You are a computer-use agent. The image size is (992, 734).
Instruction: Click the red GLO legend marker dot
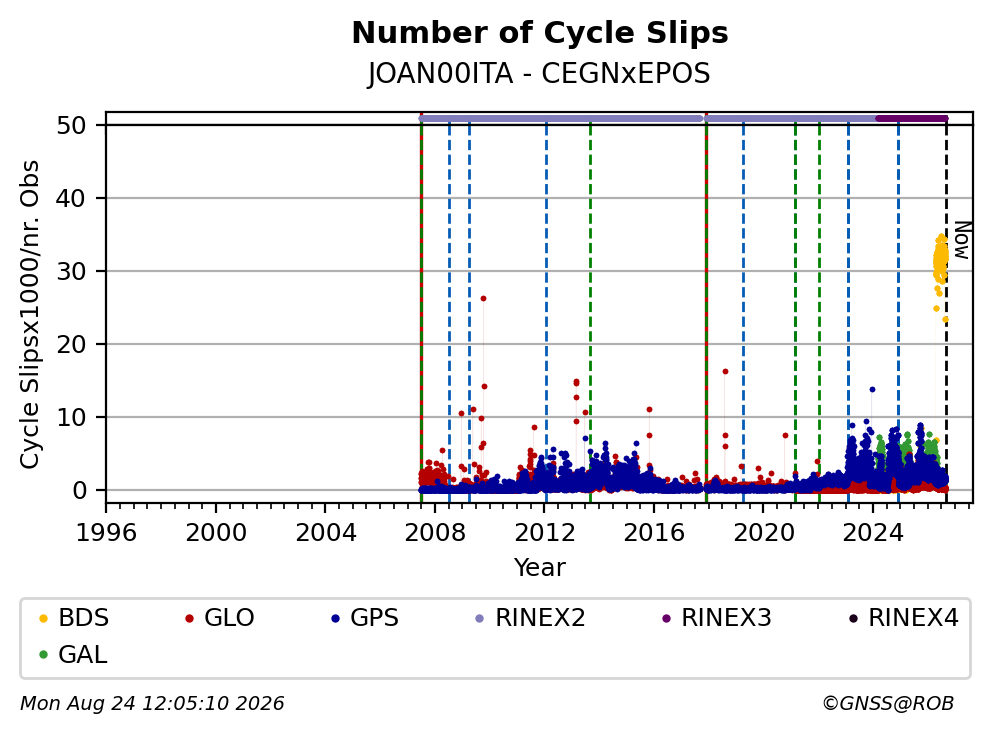pyautogui.click(x=189, y=618)
